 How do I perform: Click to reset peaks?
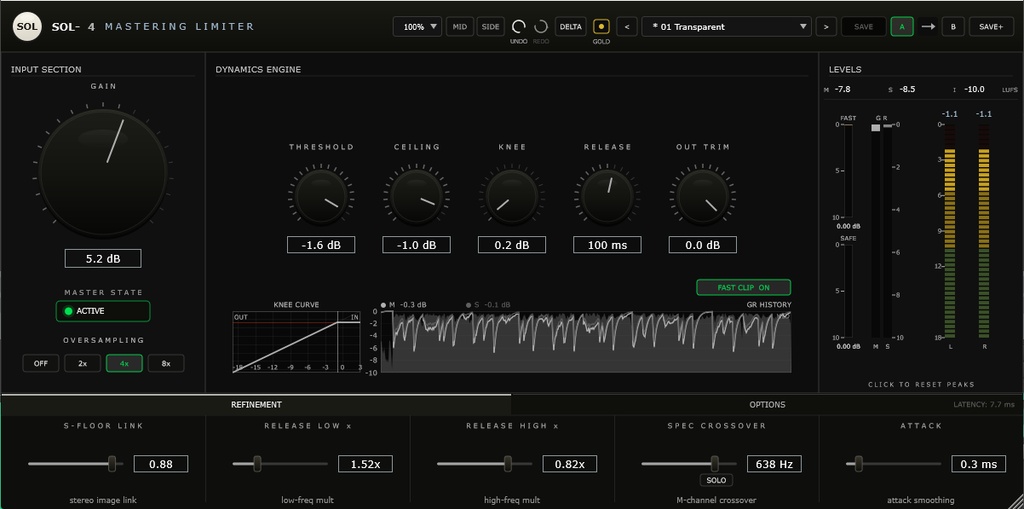[x=921, y=384]
